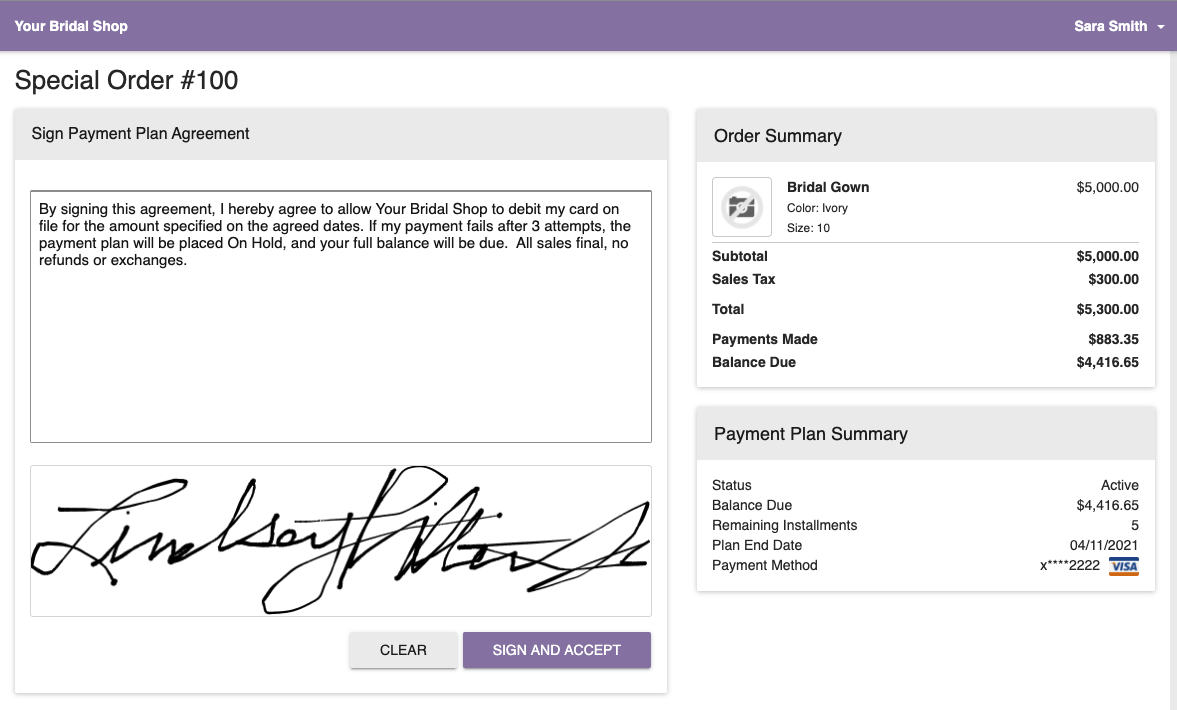The image size is (1177, 710).
Task: Open the Sara Smith dropdown arrow
Action: pyautogui.click(x=1160, y=27)
